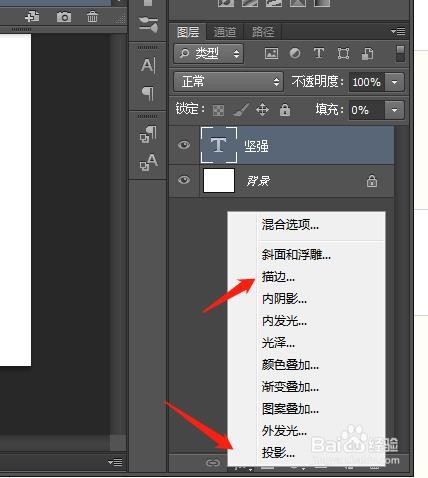Open the Paragraph Styles panel icon
This screenshot has height=478, width=428.
[x=148, y=134]
